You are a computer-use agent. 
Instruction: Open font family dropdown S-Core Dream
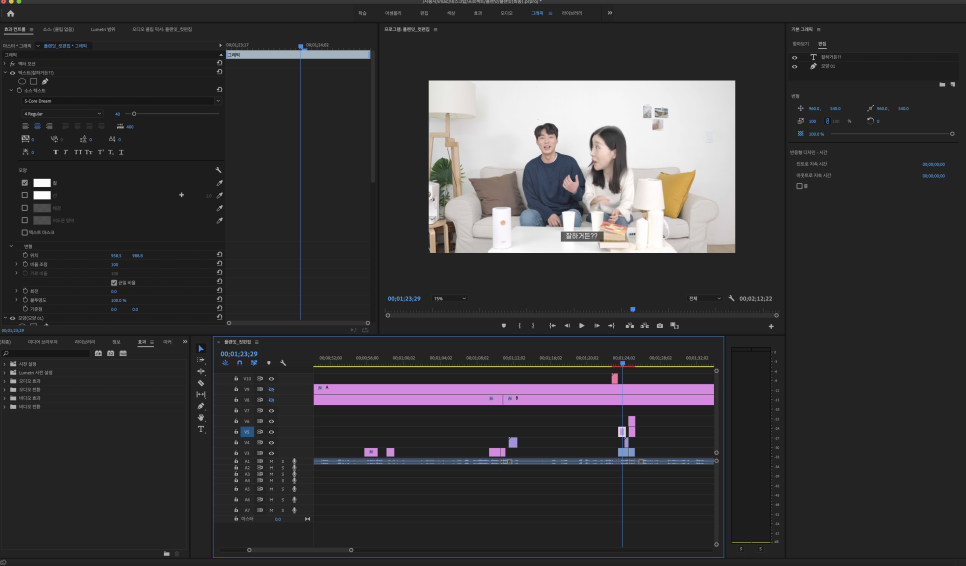[x=121, y=101]
